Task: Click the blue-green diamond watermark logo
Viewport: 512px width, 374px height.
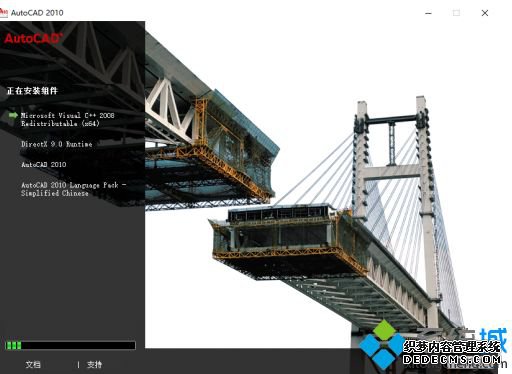Action: pyautogui.click(x=383, y=345)
